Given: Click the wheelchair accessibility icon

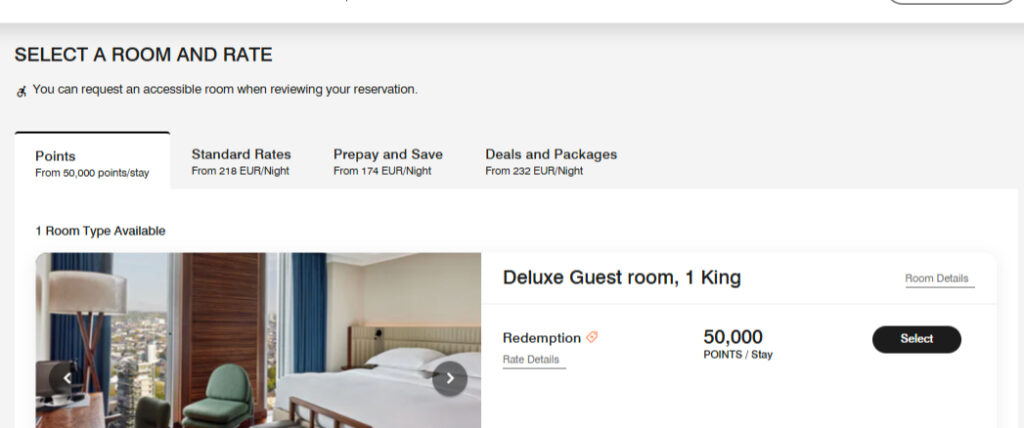Looking at the screenshot, I should [22, 91].
